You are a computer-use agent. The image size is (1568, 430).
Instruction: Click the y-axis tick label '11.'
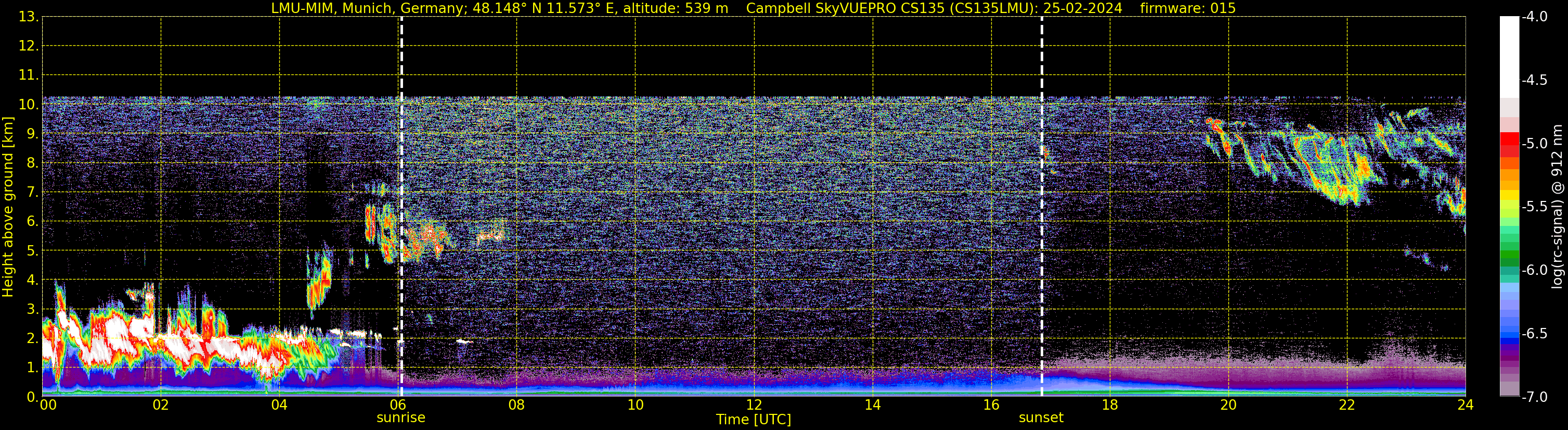click(x=28, y=75)
